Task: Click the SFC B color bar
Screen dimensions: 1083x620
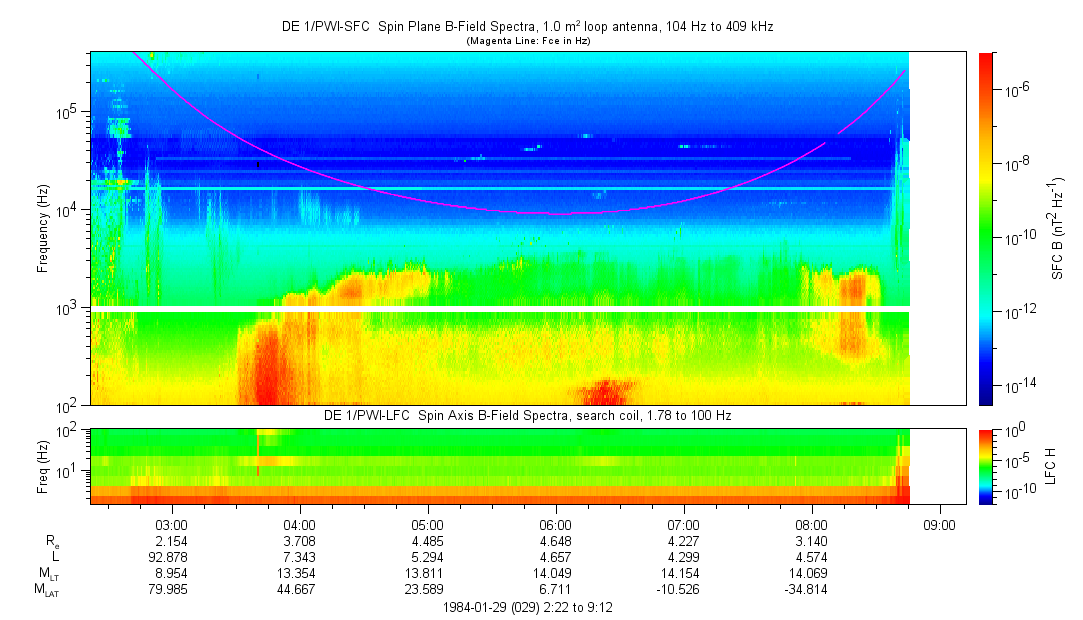Action: [x=986, y=229]
